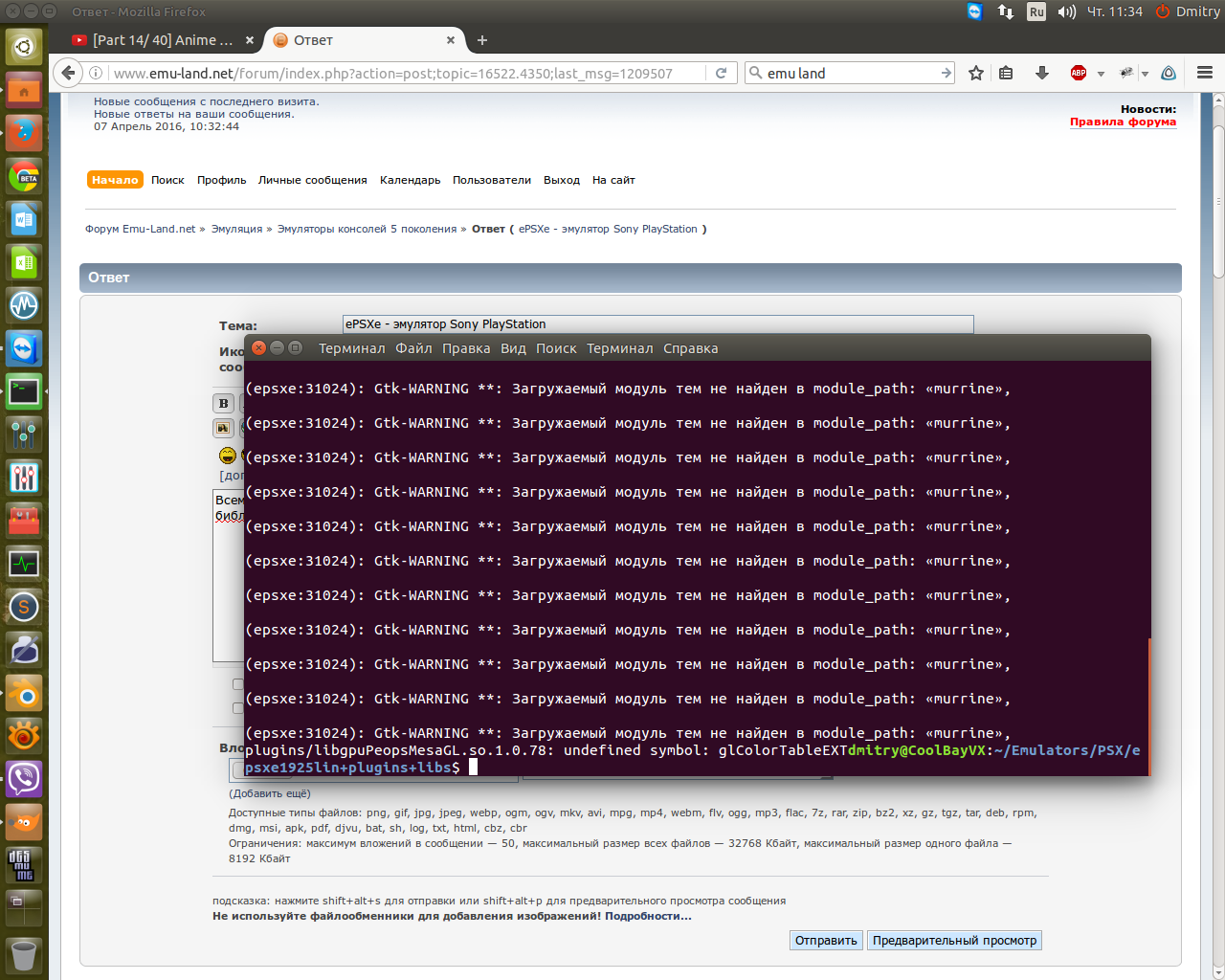Open the Trash in launcher
This screenshot has width=1225, height=980.
click(24, 954)
